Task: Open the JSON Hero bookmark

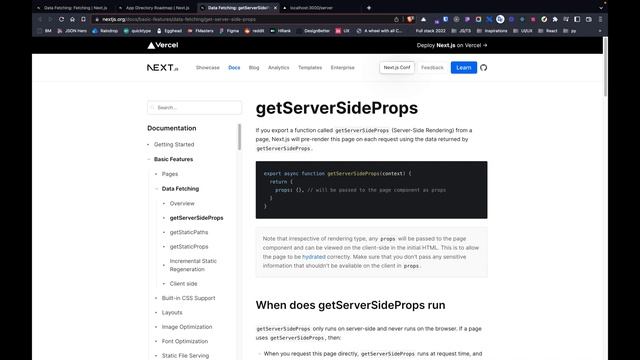Action: (x=72, y=31)
